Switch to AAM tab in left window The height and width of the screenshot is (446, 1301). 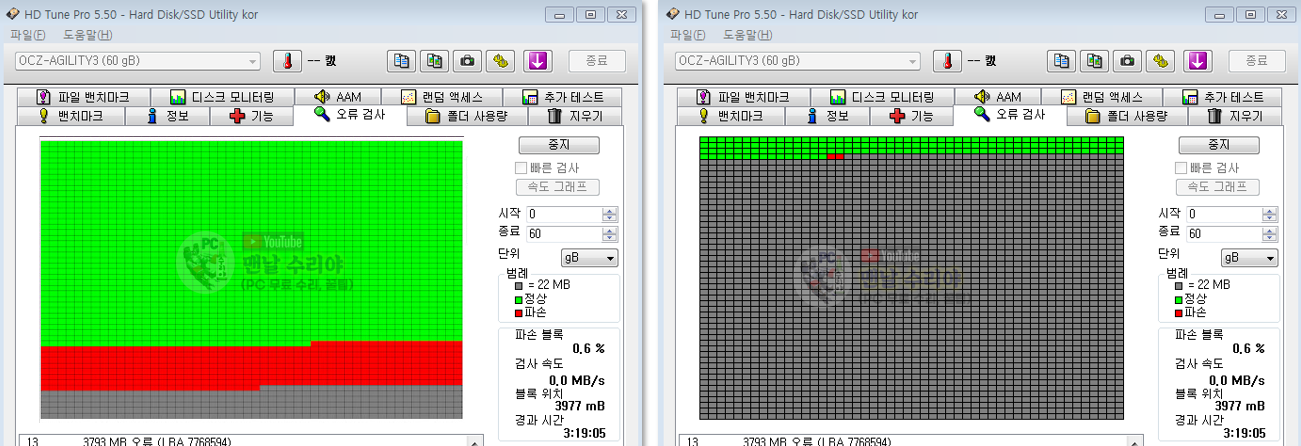coord(338,97)
